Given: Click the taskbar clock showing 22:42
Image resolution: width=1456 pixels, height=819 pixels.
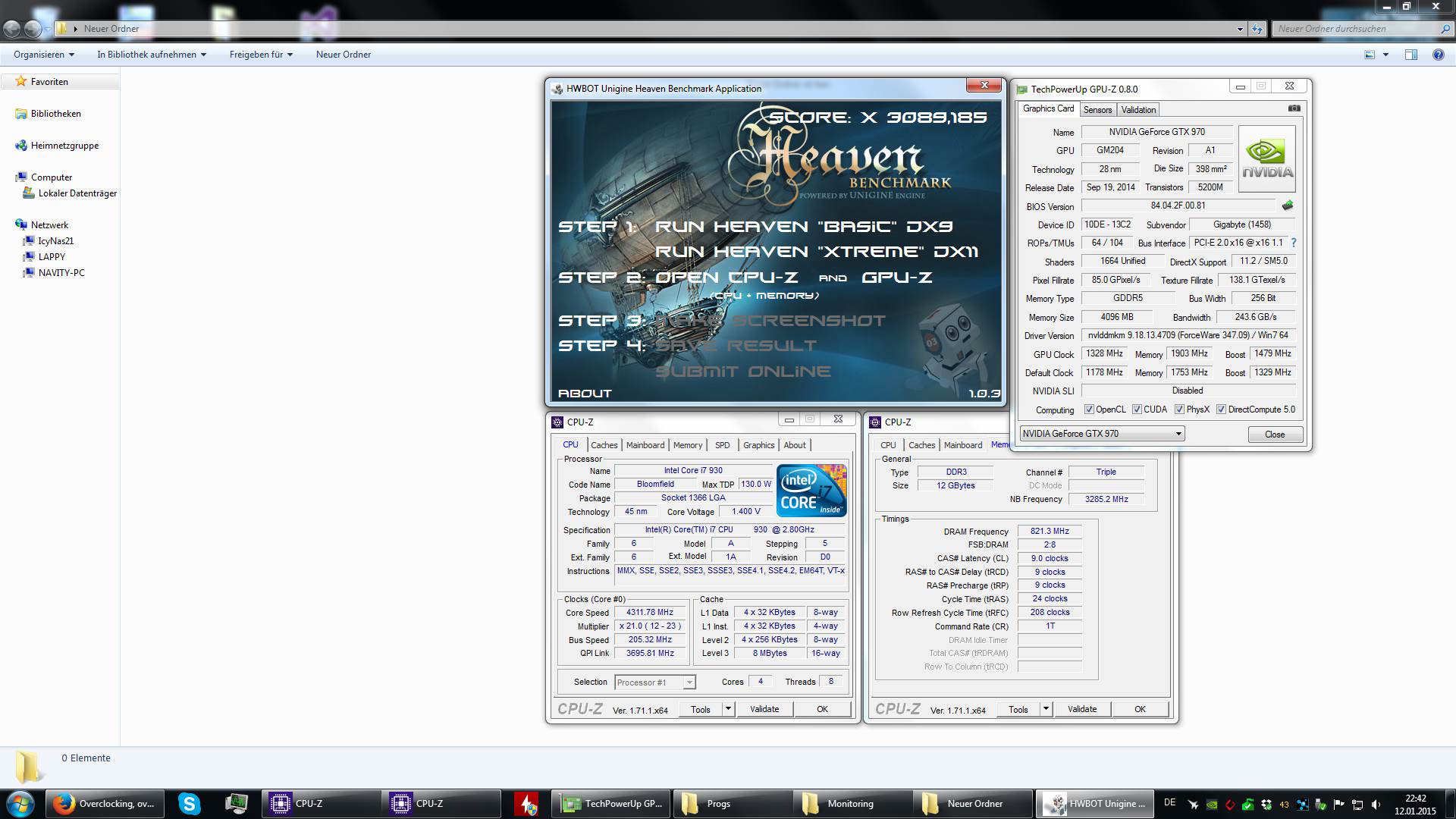Looking at the screenshot, I should [1415, 805].
